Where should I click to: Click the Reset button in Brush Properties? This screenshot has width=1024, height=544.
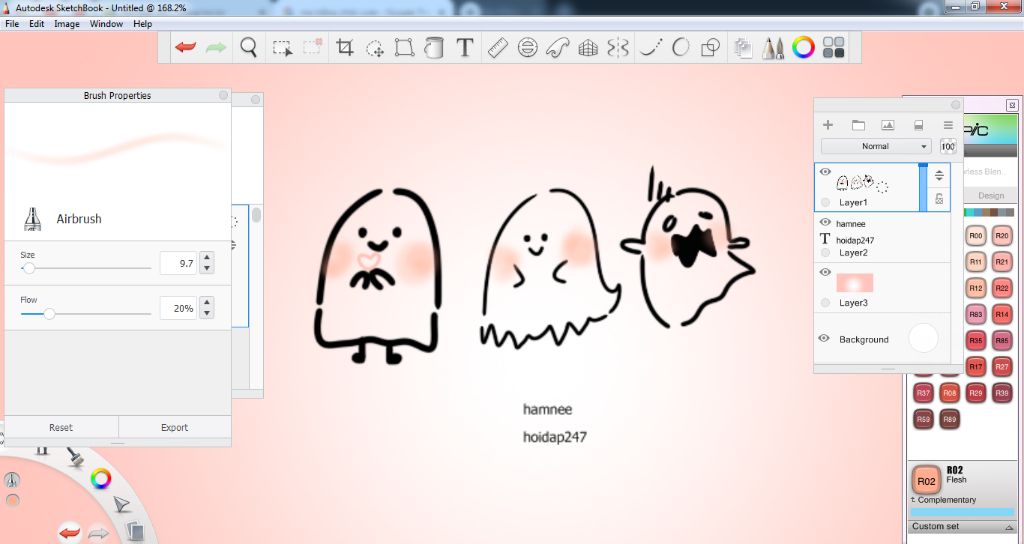pos(61,427)
